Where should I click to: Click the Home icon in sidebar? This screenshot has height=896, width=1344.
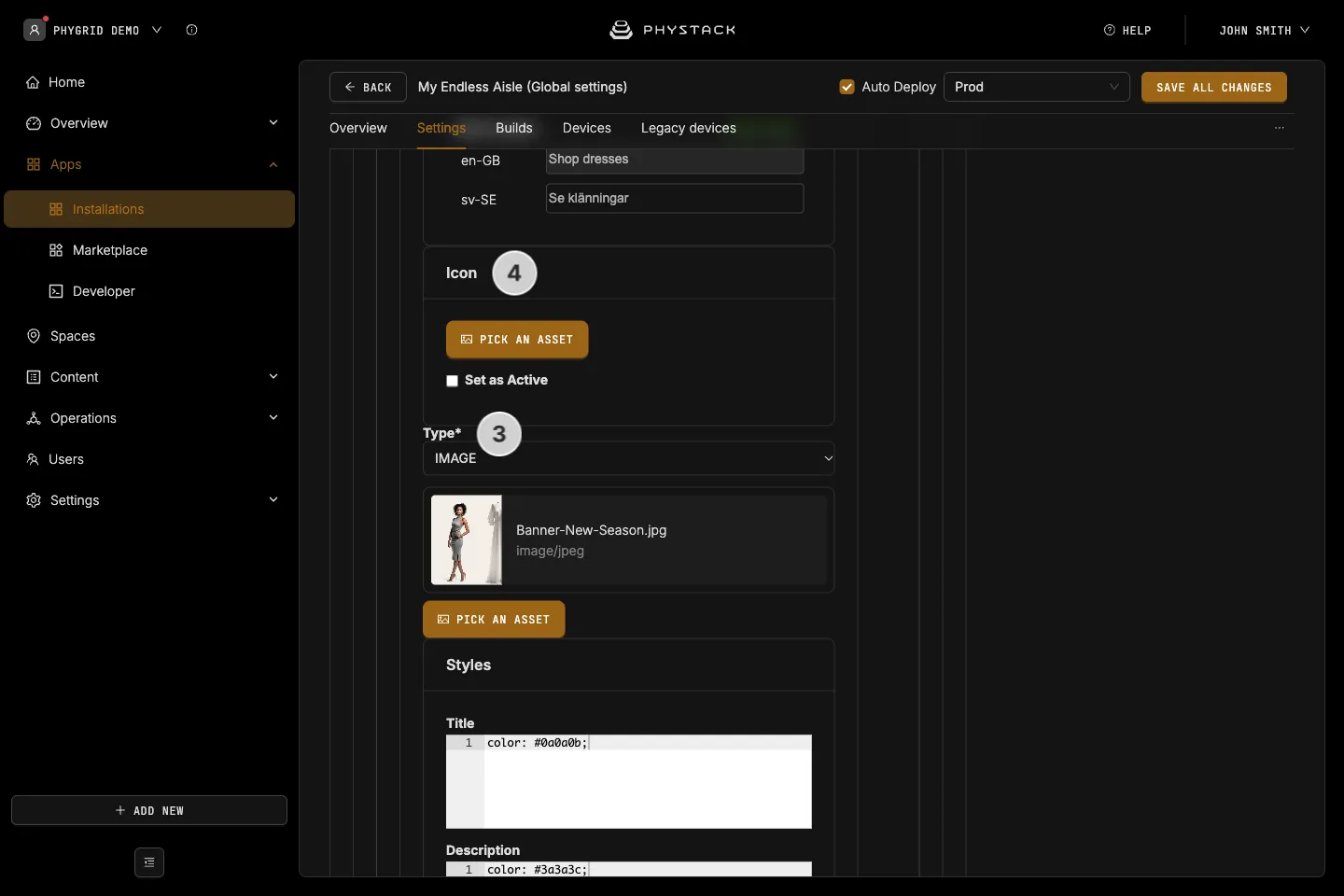click(33, 82)
